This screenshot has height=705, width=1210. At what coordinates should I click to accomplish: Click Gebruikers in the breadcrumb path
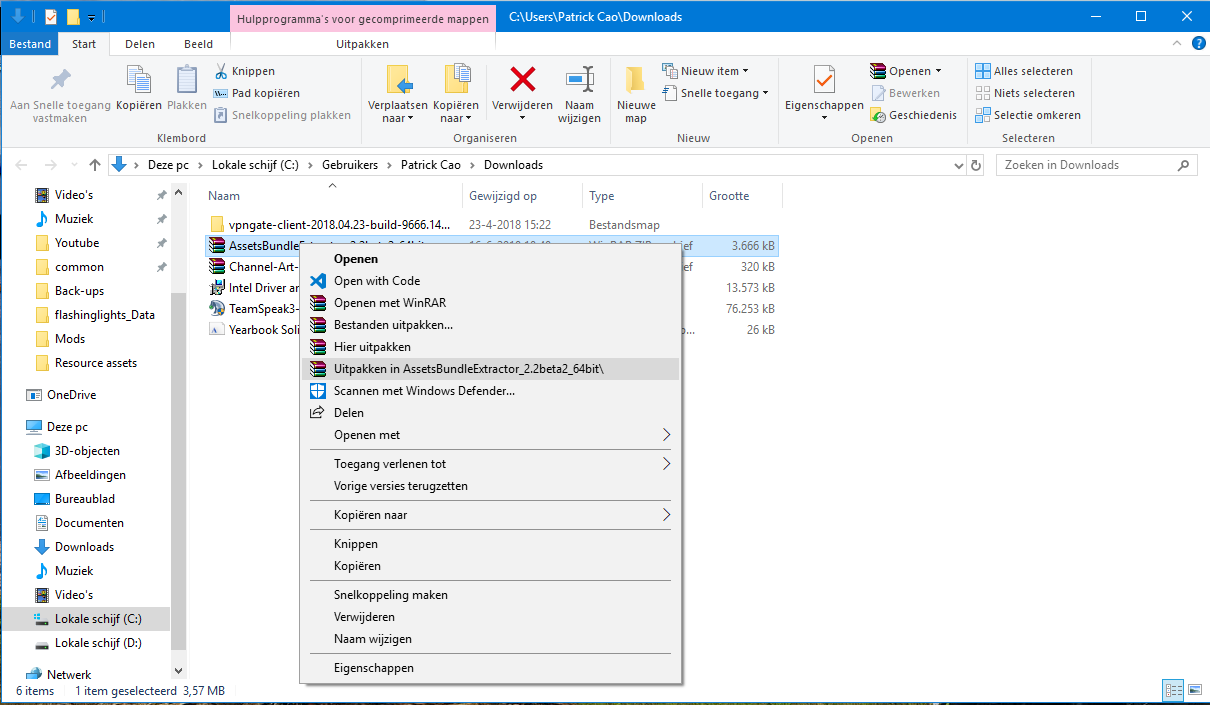point(350,165)
